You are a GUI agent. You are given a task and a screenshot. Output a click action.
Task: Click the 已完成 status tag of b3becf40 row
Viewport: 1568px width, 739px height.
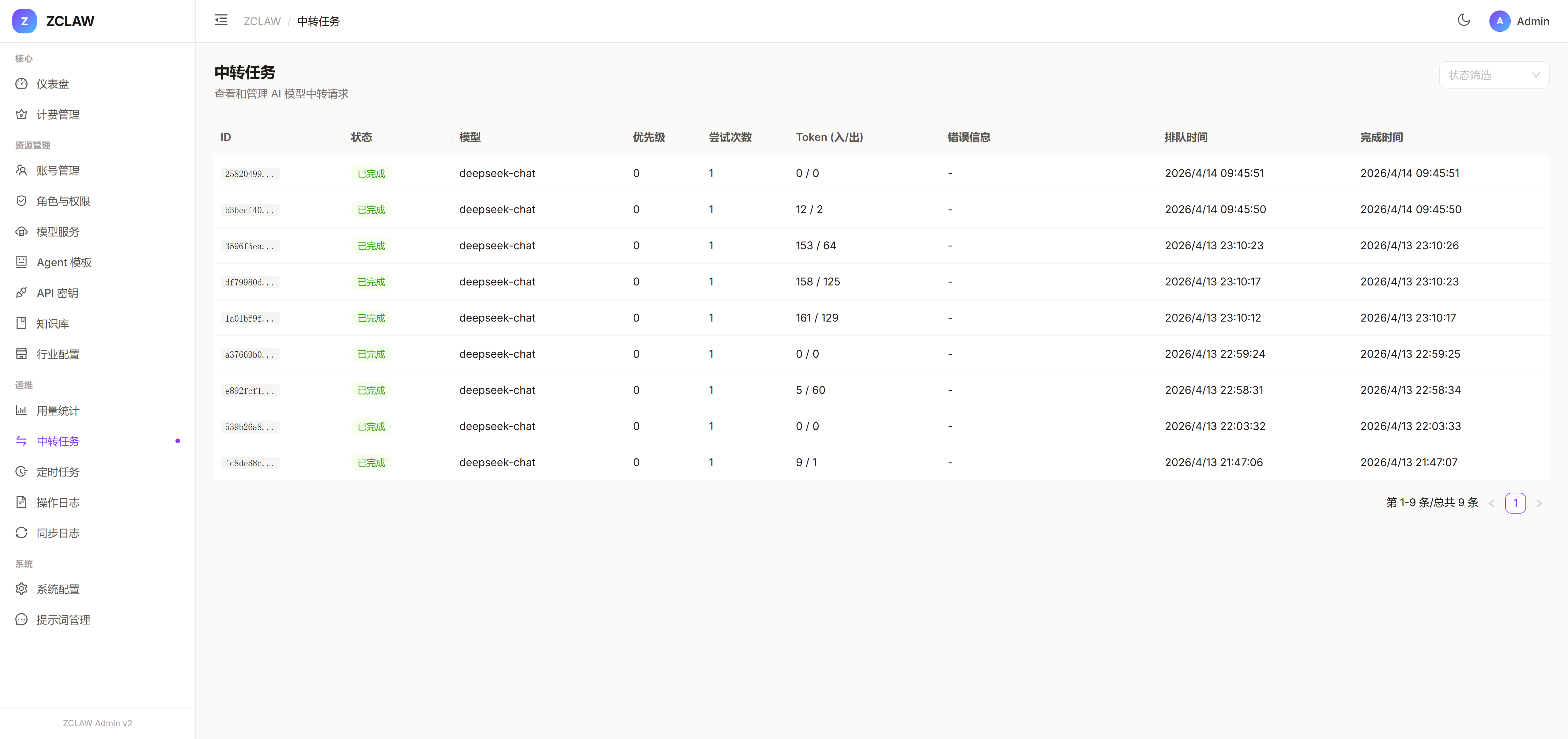pyautogui.click(x=371, y=210)
